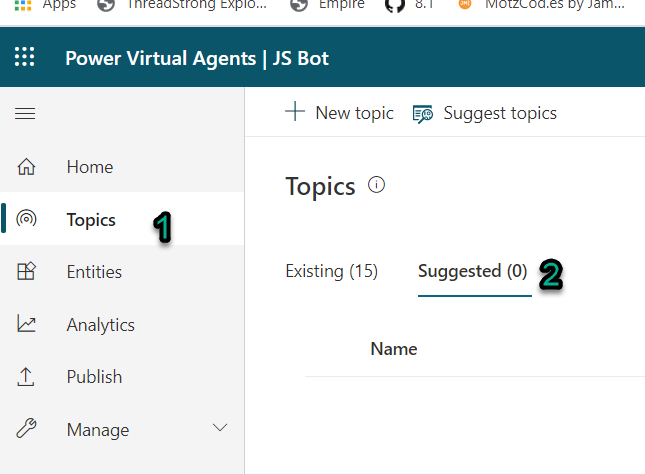This screenshot has height=474, width=645.
Task: Open Publish in the sidebar
Action: coord(122,376)
